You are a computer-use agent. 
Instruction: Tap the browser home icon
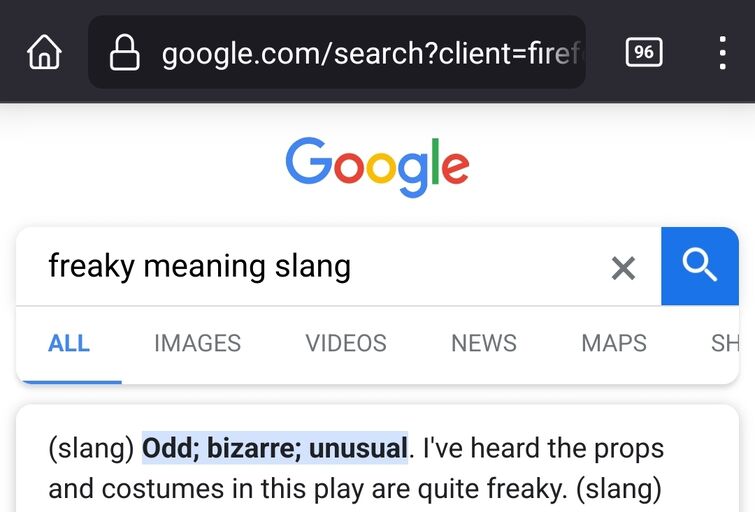click(x=44, y=52)
